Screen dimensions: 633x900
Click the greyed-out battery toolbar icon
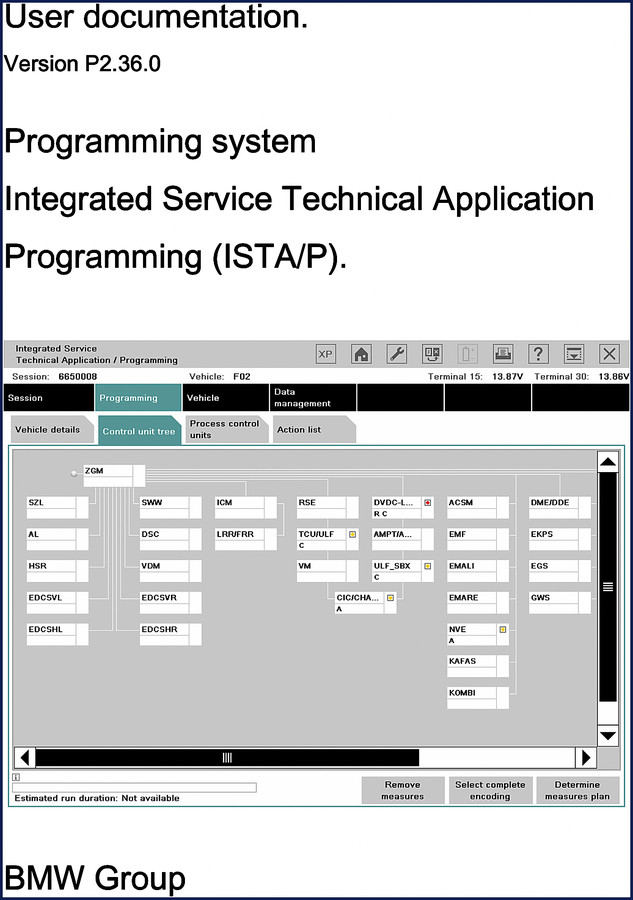click(x=468, y=354)
